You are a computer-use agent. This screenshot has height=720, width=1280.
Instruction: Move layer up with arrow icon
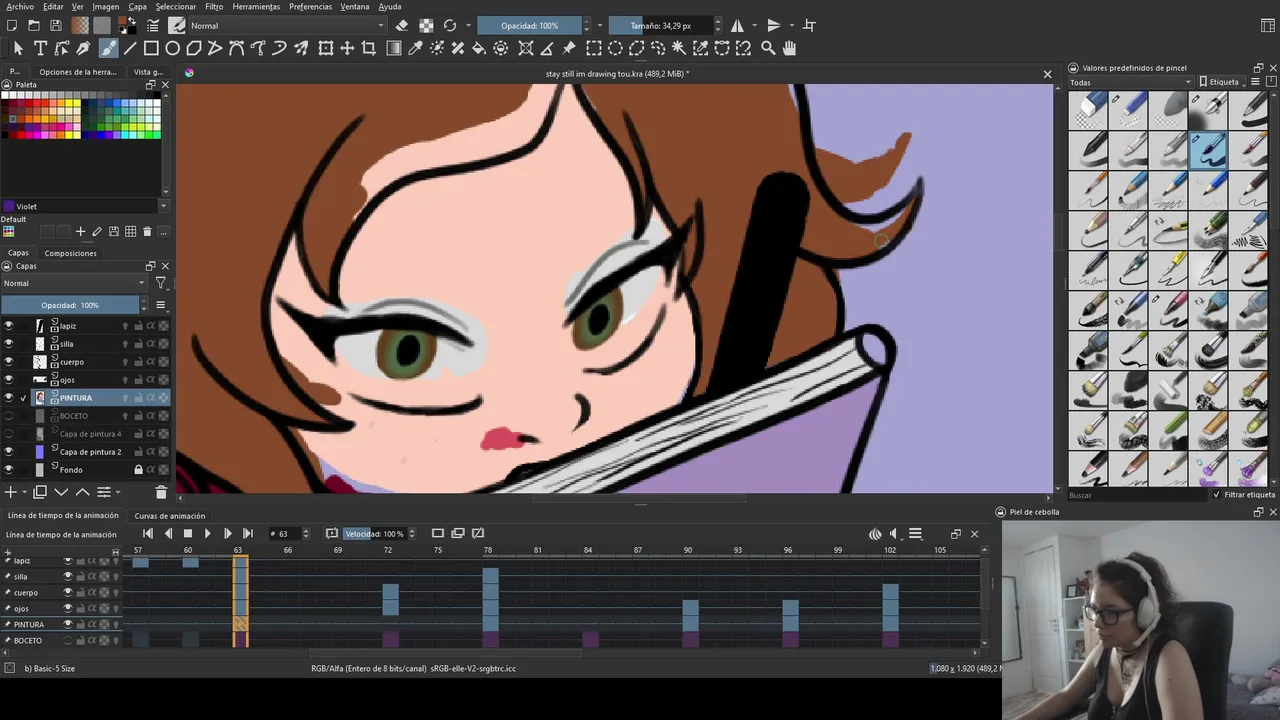tap(82, 492)
